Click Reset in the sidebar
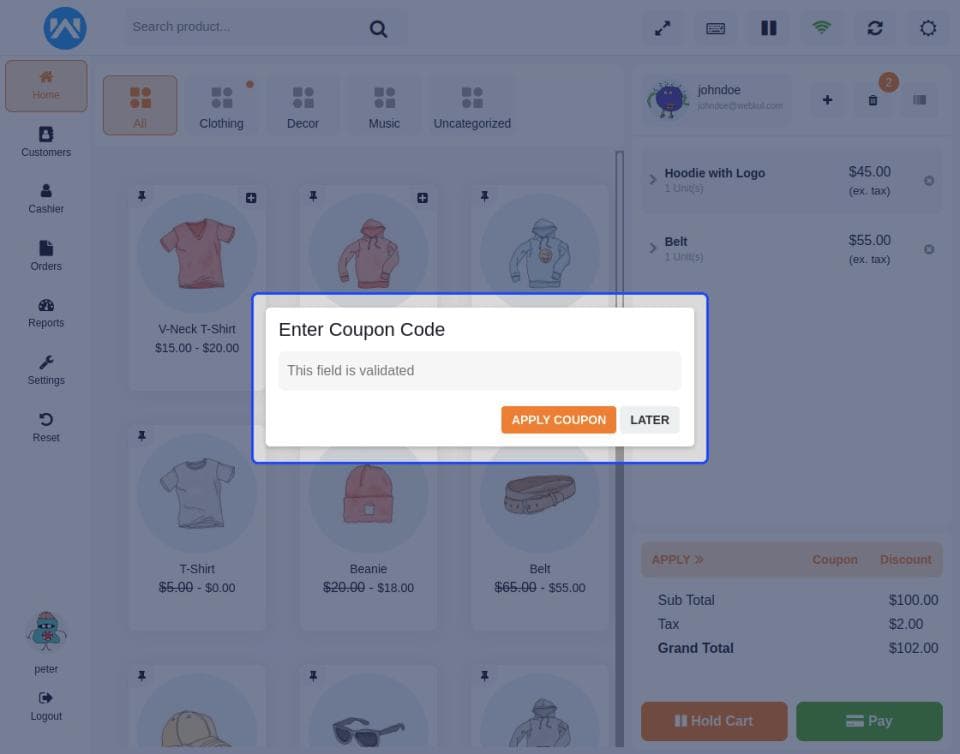 pos(46,427)
